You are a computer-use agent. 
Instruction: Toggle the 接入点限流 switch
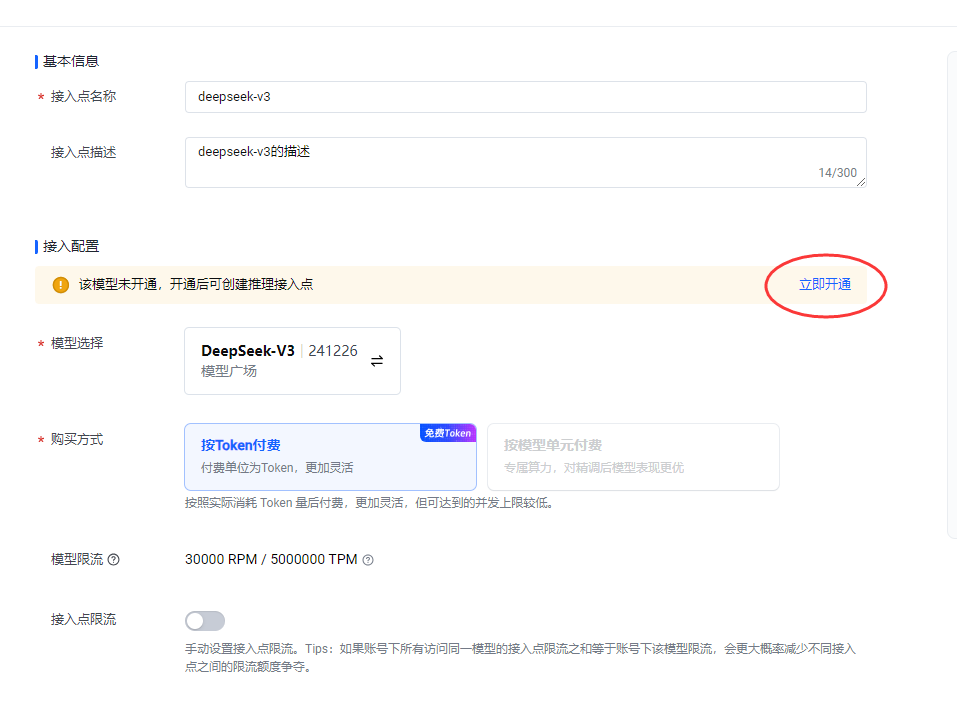[205, 621]
